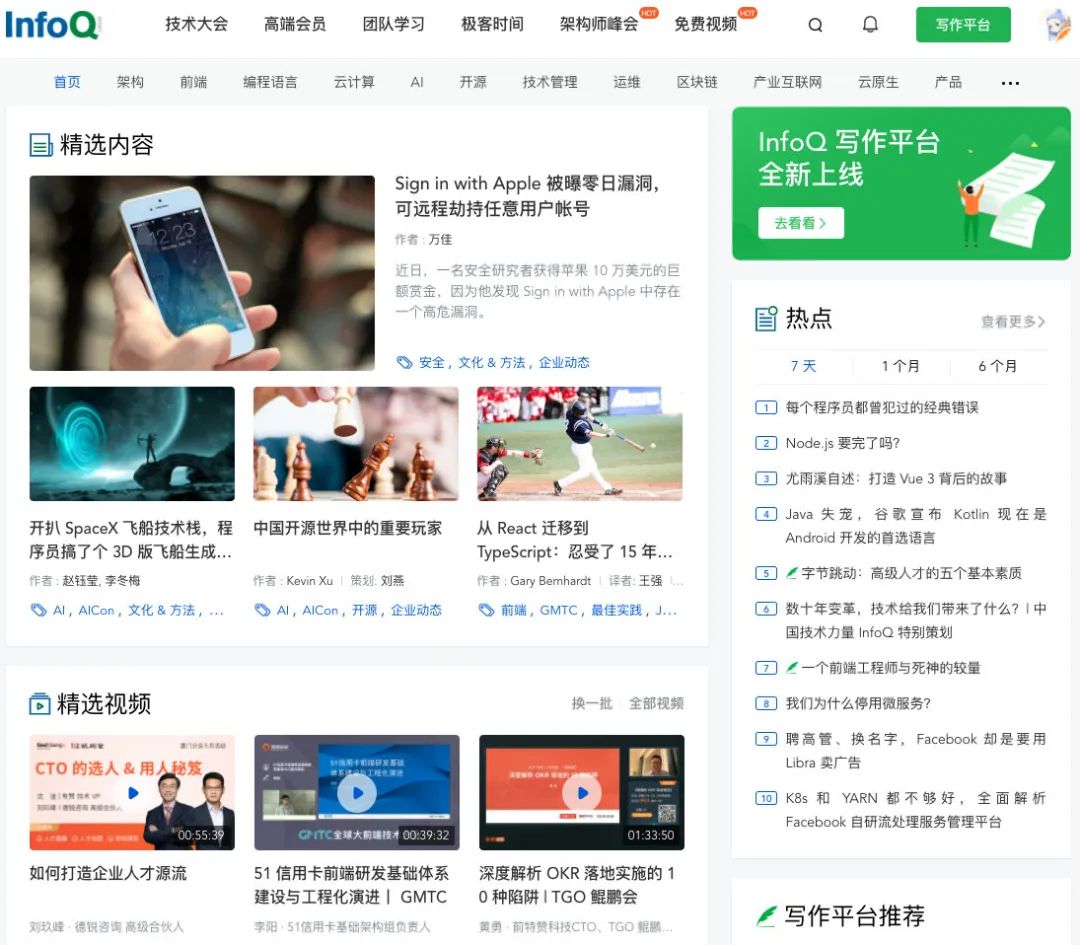This screenshot has width=1080, height=945.
Task: Open the notifications bell icon
Action: [x=870, y=25]
